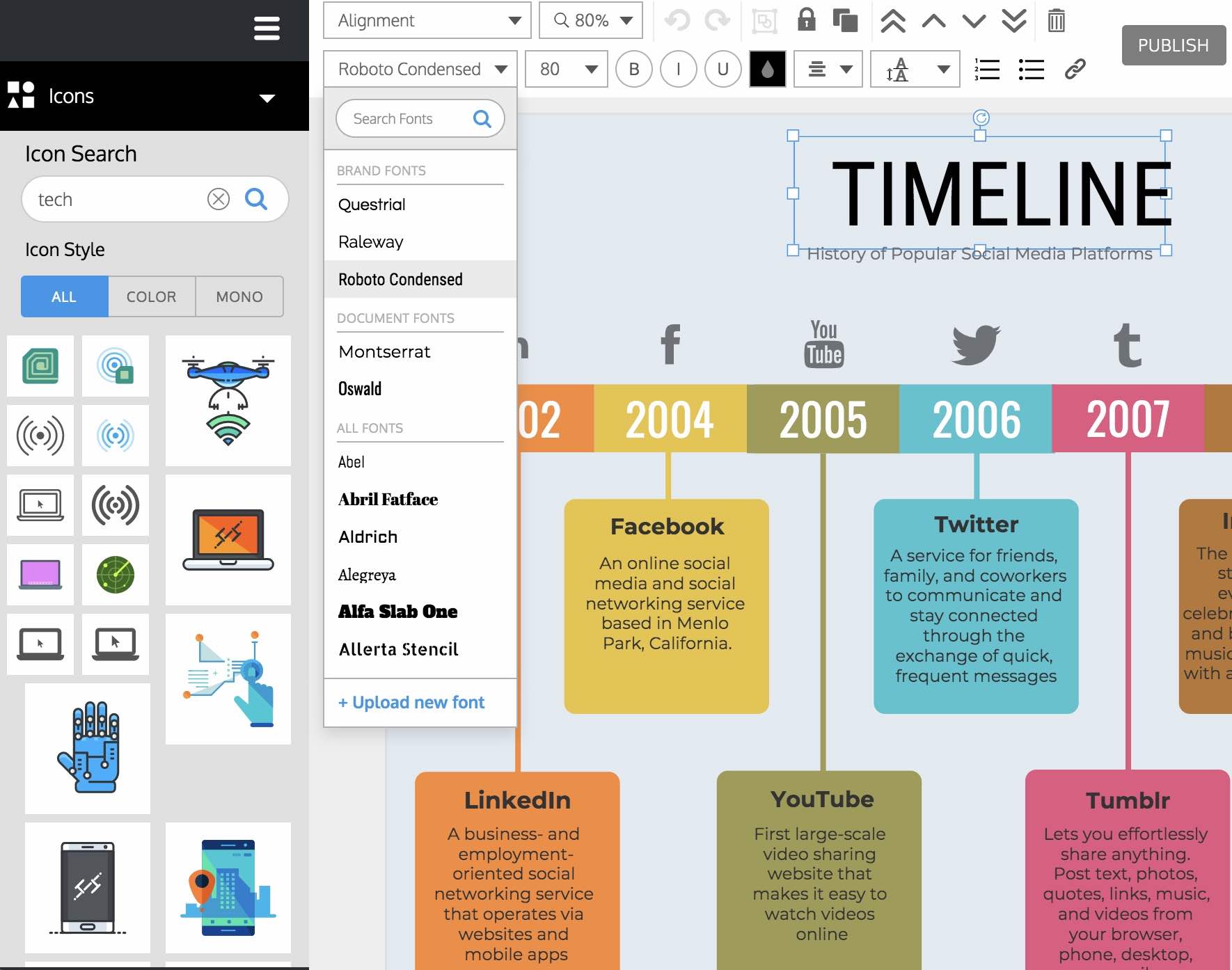Expand the Icons panel dropdown

[267, 97]
